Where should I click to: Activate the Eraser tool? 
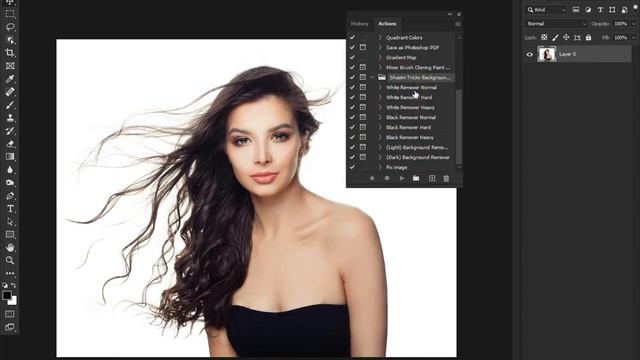coord(10,144)
